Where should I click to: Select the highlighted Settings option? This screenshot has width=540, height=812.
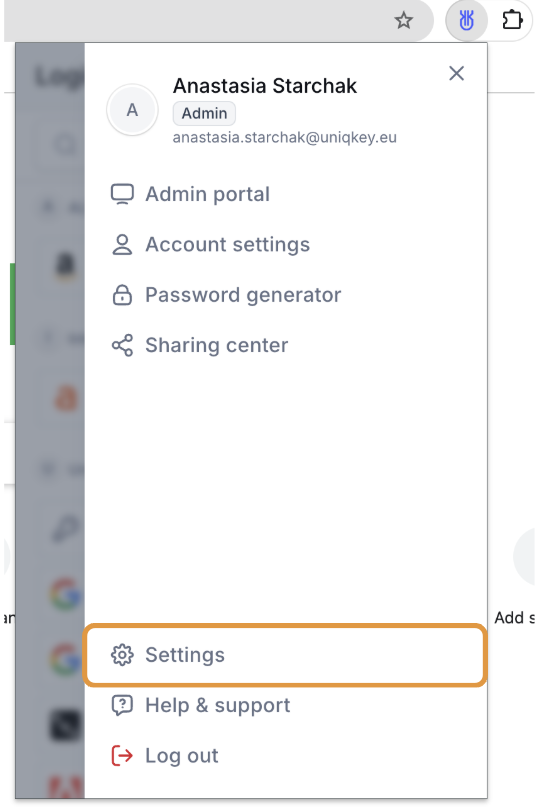(x=285, y=655)
